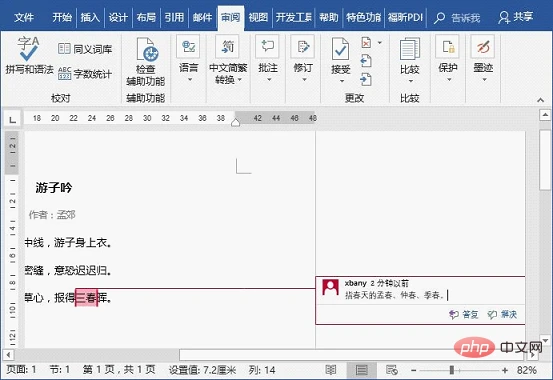Open the 帮助 tab

point(328,17)
